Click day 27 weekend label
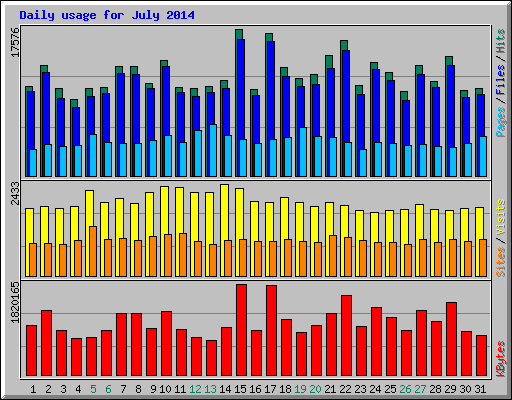The width and height of the screenshot is (512, 400). tap(420, 389)
